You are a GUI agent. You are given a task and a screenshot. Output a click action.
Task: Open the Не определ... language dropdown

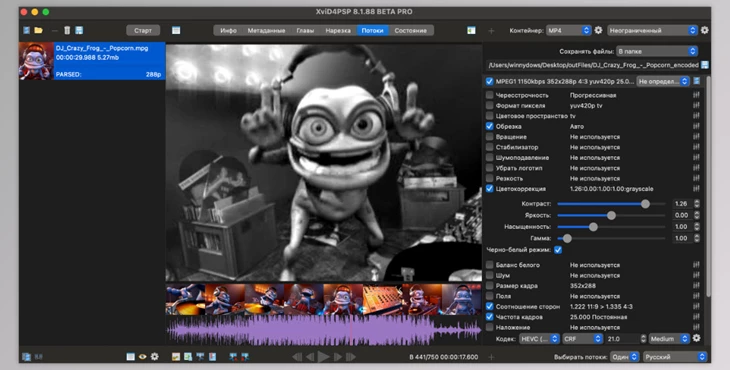662,81
